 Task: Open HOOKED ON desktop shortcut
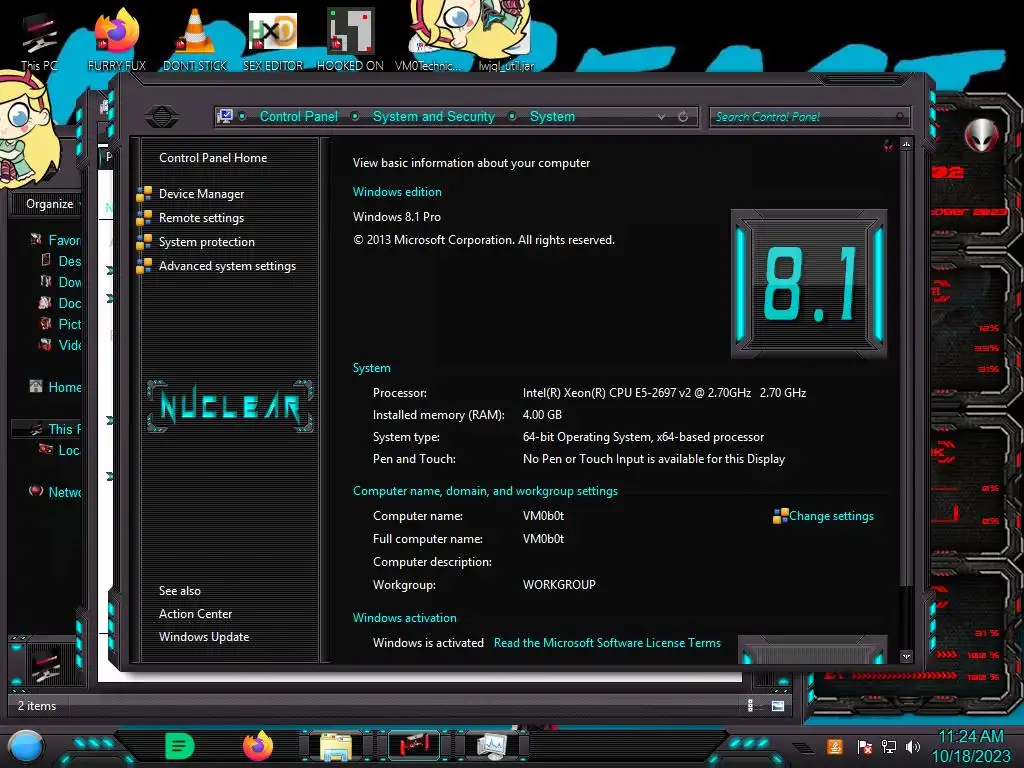click(x=350, y=39)
